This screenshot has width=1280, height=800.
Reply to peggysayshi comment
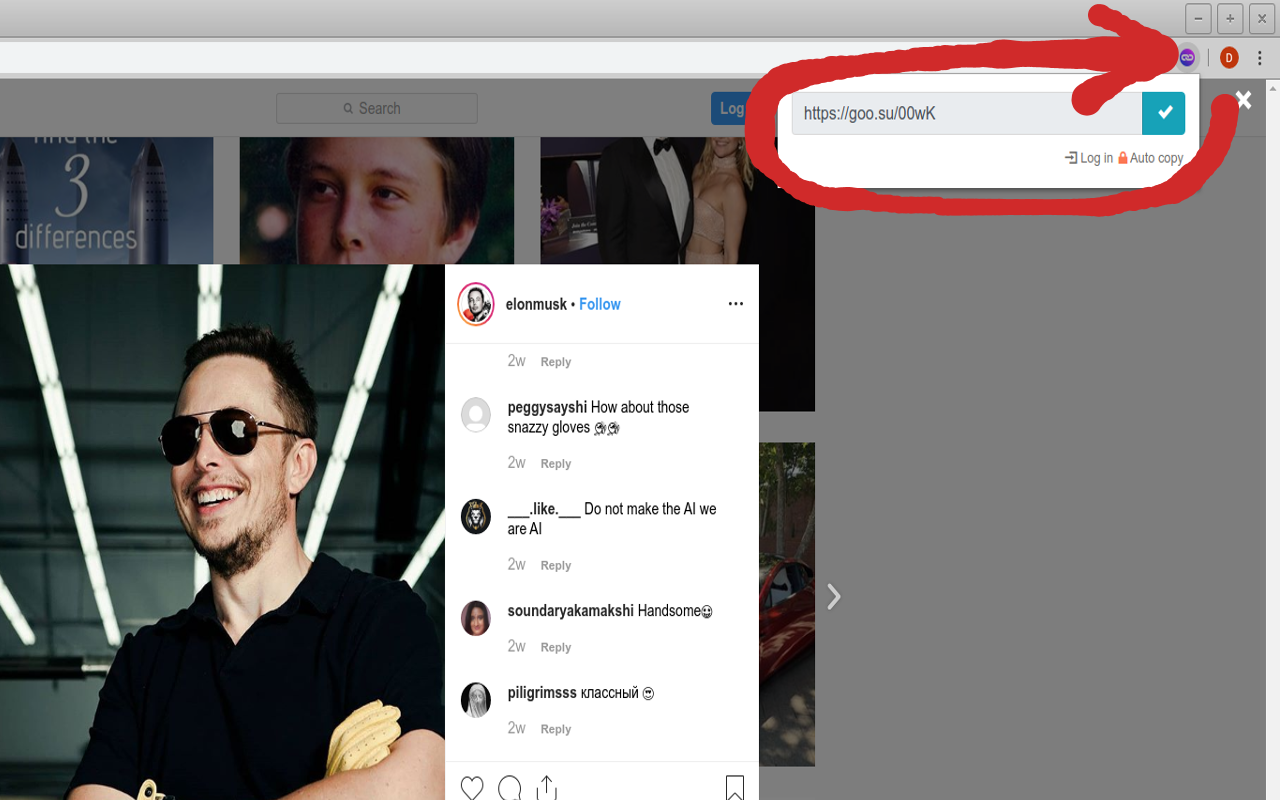click(x=556, y=464)
